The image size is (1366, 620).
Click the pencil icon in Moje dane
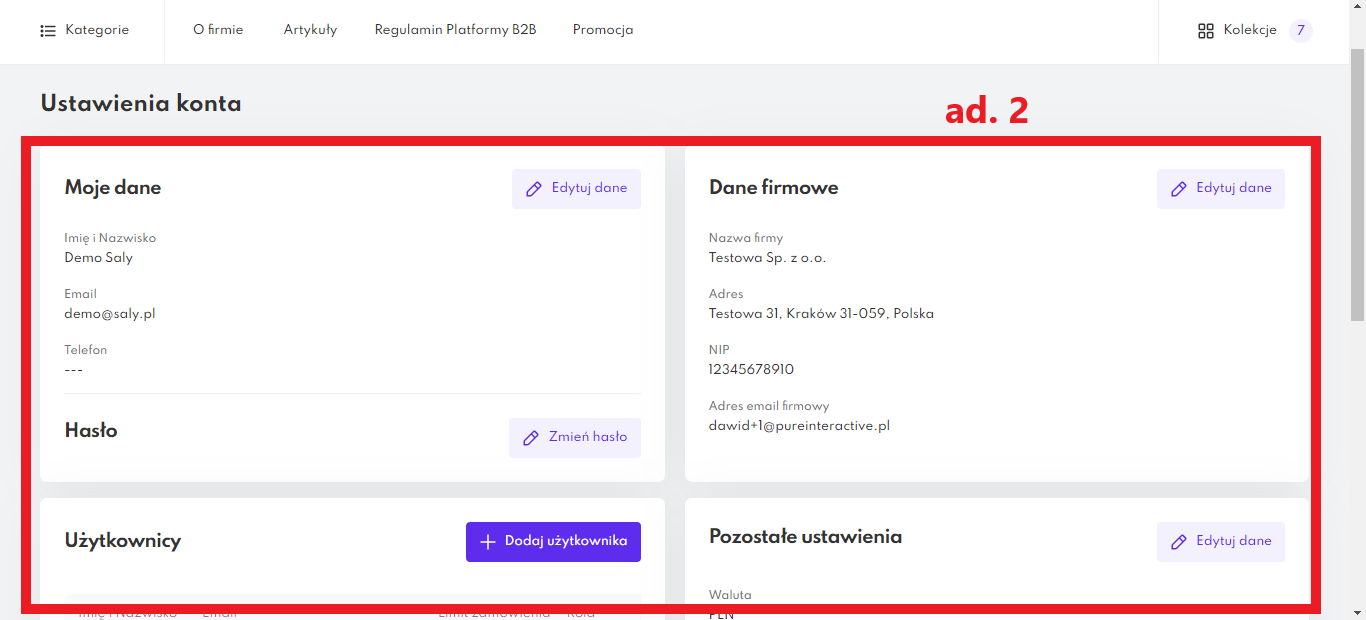coord(534,189)
